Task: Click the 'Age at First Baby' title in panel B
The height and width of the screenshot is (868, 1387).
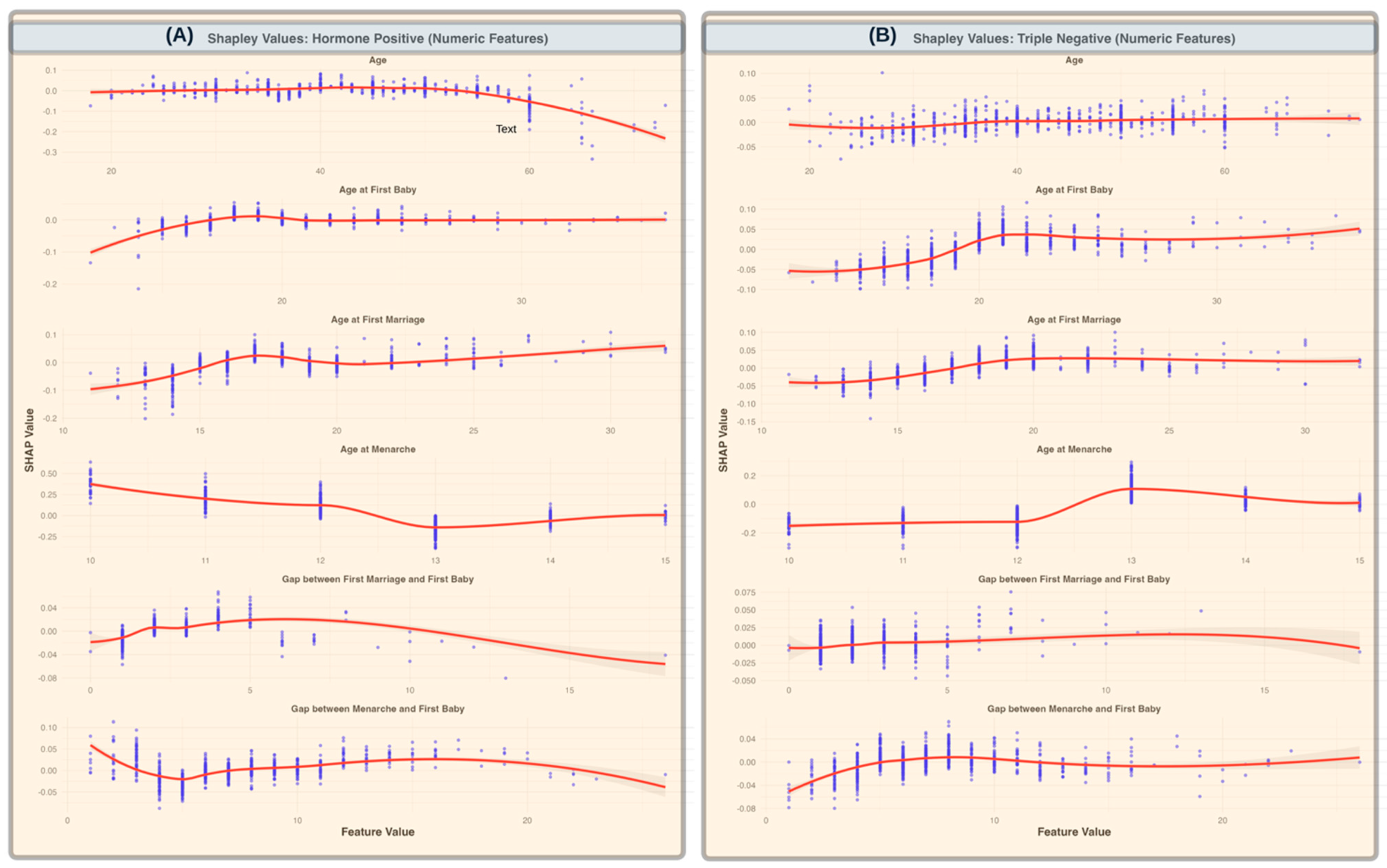Action: pyautogui.click(x=1073, y=189)
